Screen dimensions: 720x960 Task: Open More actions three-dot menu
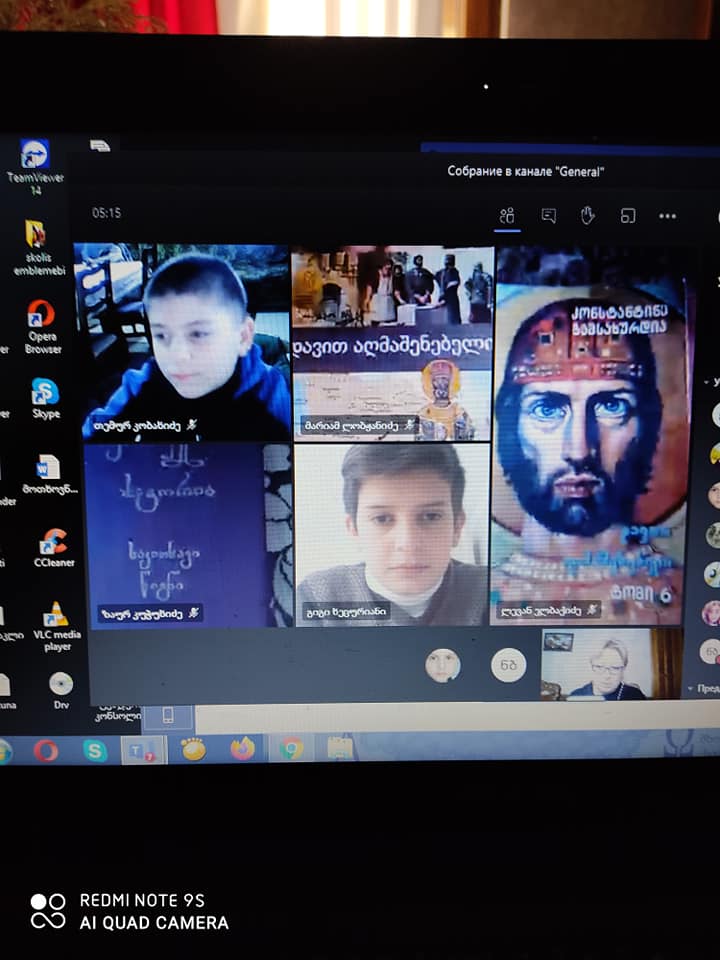click(x=667, y=216)
